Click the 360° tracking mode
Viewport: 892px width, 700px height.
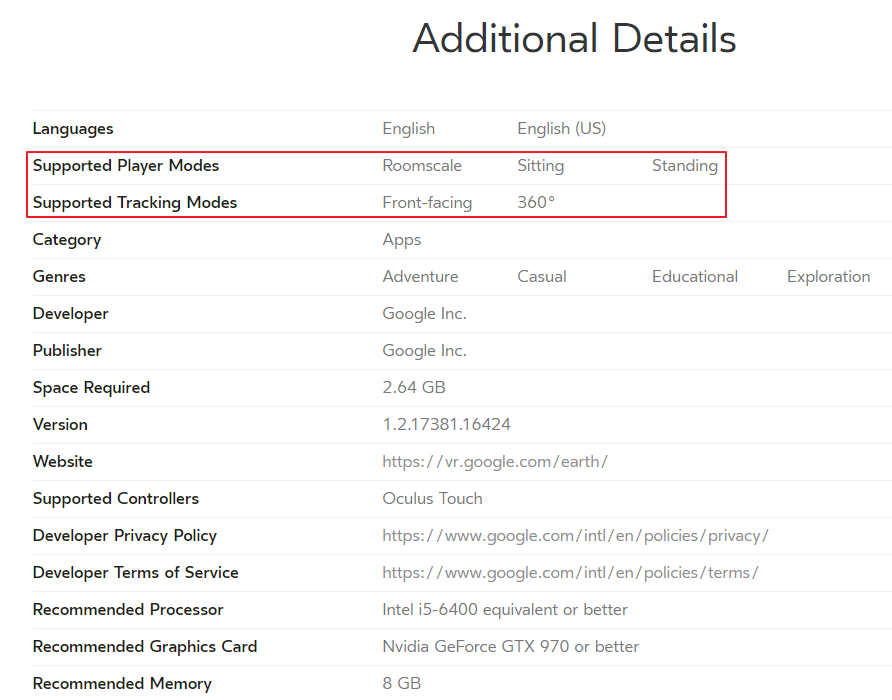pyautogui.click(x=536, y=203)
